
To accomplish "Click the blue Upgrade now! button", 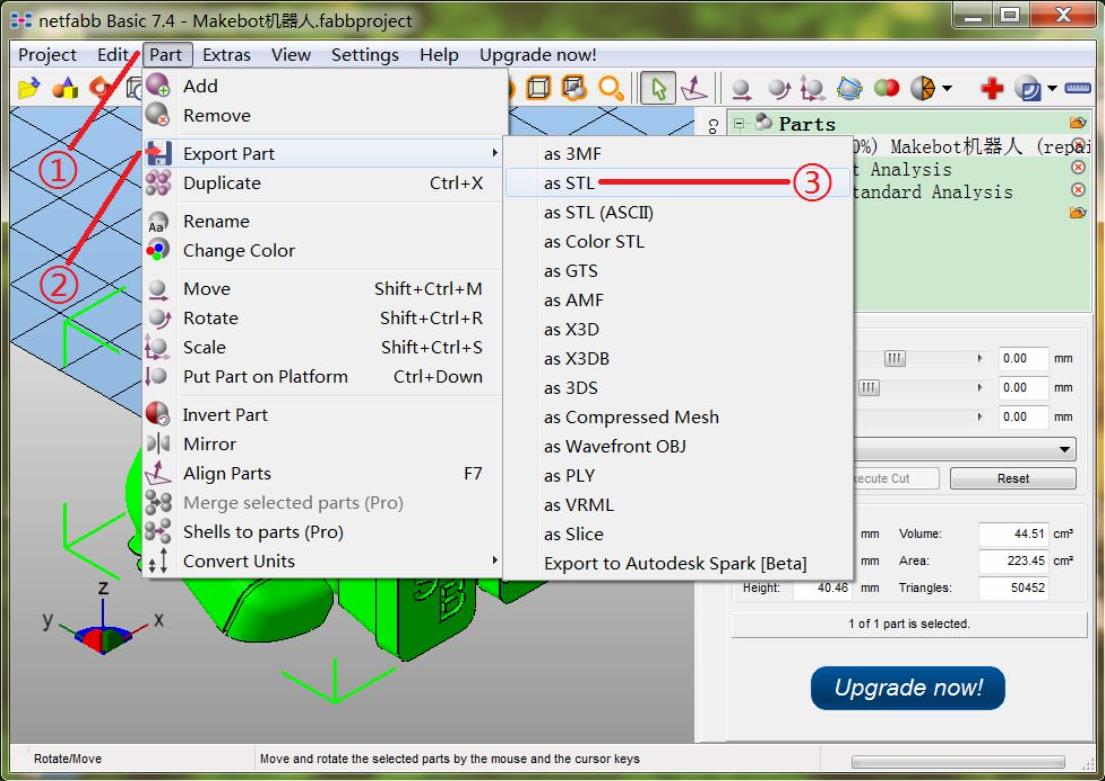I will [x=908, y=687].
